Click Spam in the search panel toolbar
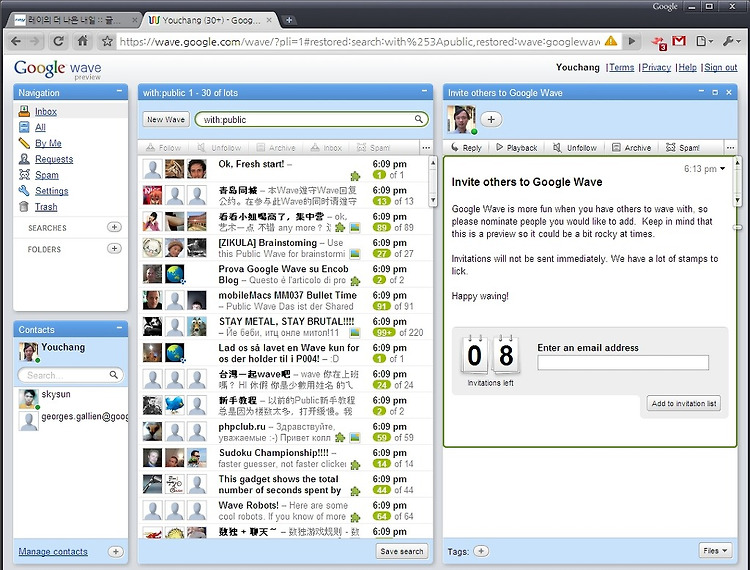This screenshot has height=570, width=750. 374,148
